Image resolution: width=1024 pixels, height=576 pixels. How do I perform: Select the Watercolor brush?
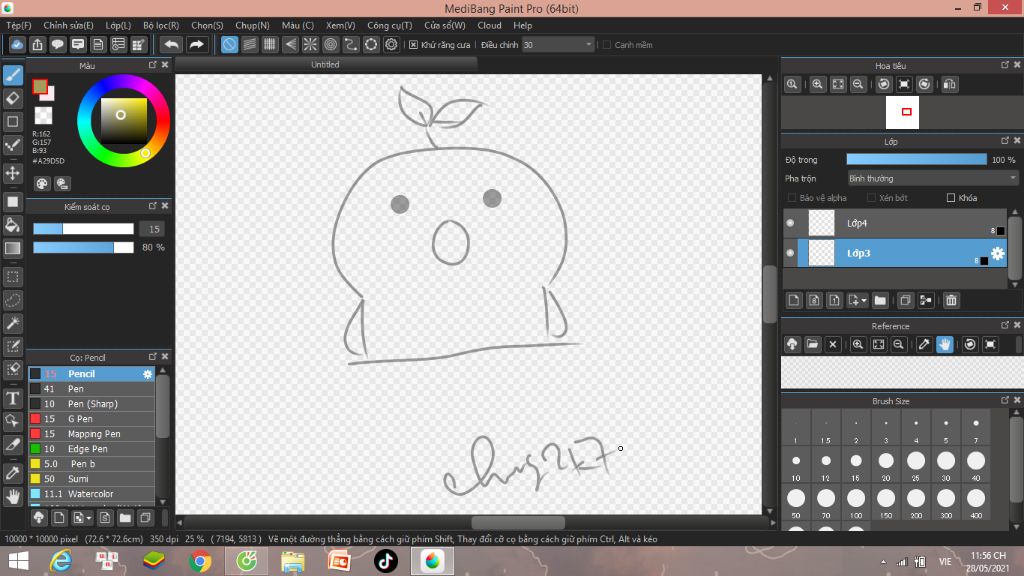point(91,494)
